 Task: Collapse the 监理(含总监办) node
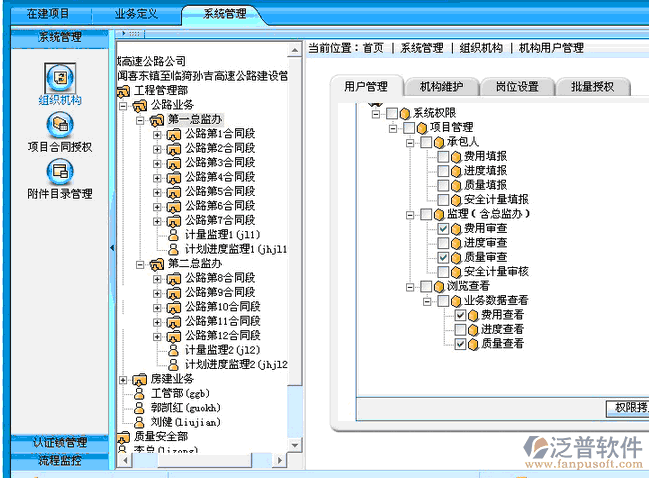tap(410, 215)
